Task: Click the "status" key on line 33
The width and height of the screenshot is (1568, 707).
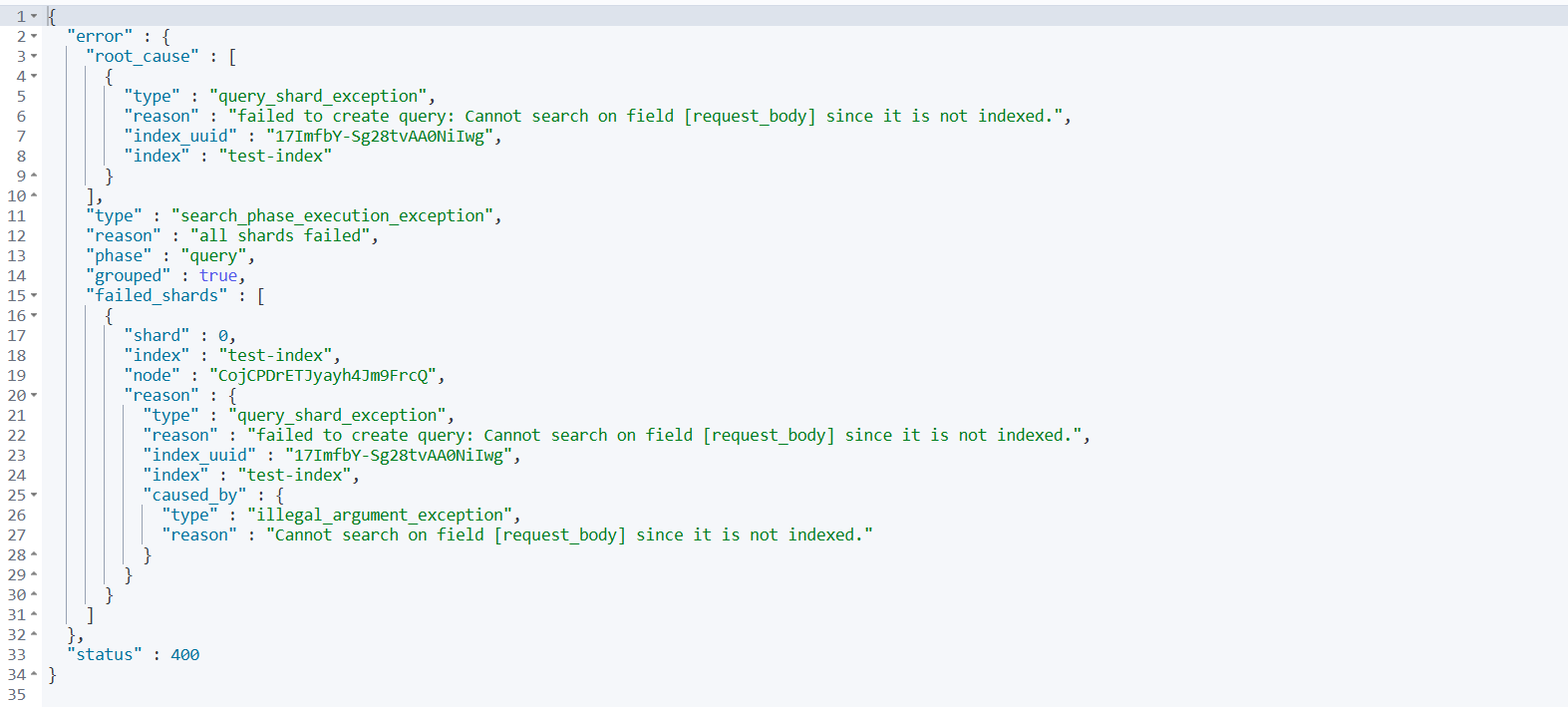Action: [x=105, y=655]
